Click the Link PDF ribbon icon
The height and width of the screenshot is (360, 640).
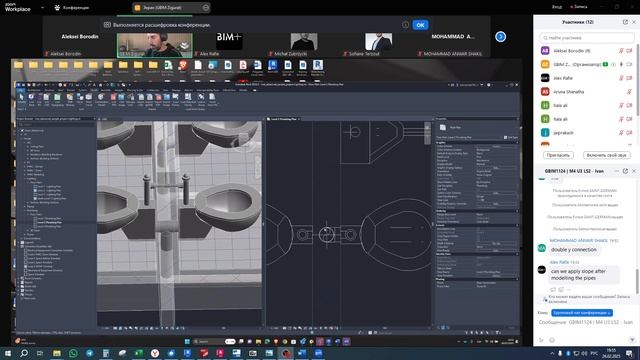(x=113, y=99)
